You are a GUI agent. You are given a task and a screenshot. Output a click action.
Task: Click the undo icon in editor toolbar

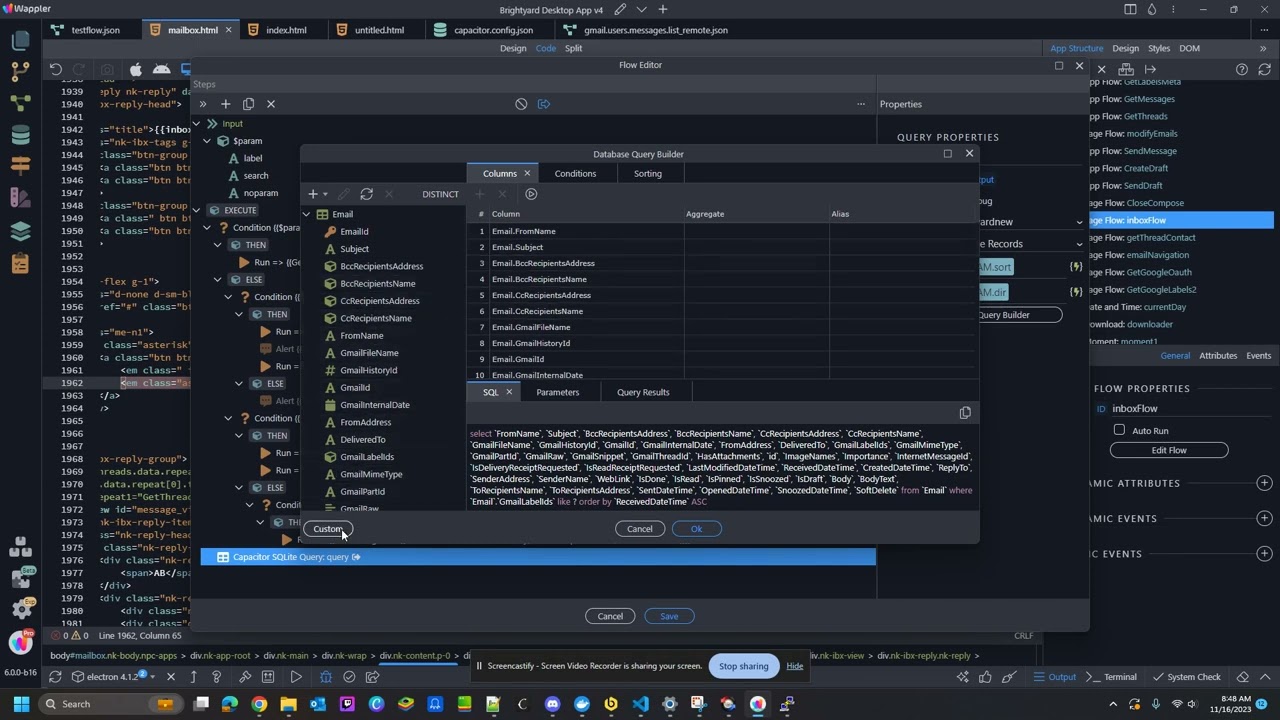click(56, 70)
